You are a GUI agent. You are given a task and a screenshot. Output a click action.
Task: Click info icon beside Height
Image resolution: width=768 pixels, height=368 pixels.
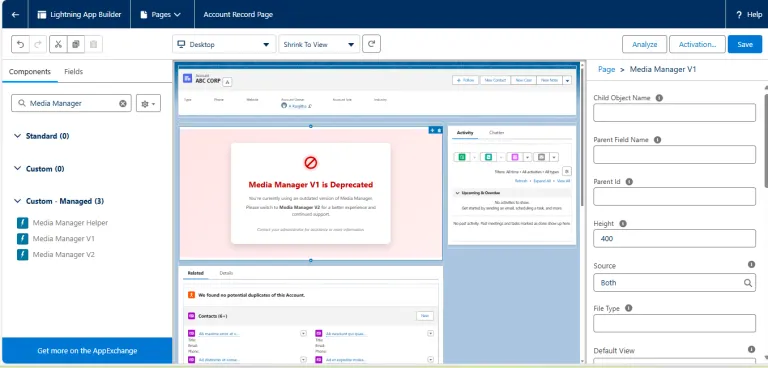pyautogui.click(x=623, y=223)
